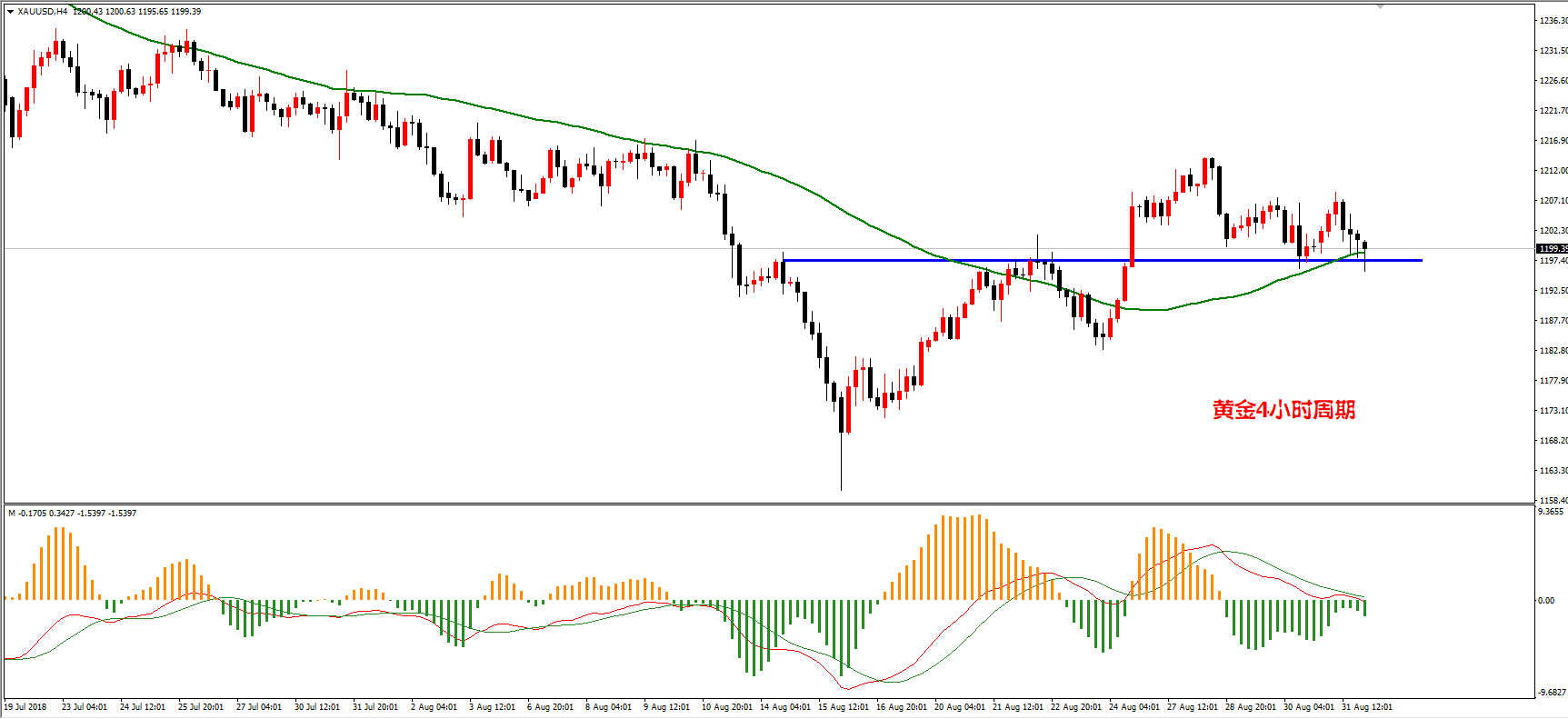The width and height of the screenshot is (1568, 719).
Task: Click the 6 Aug 20:01 time label
Action: (x=550, y=707)
